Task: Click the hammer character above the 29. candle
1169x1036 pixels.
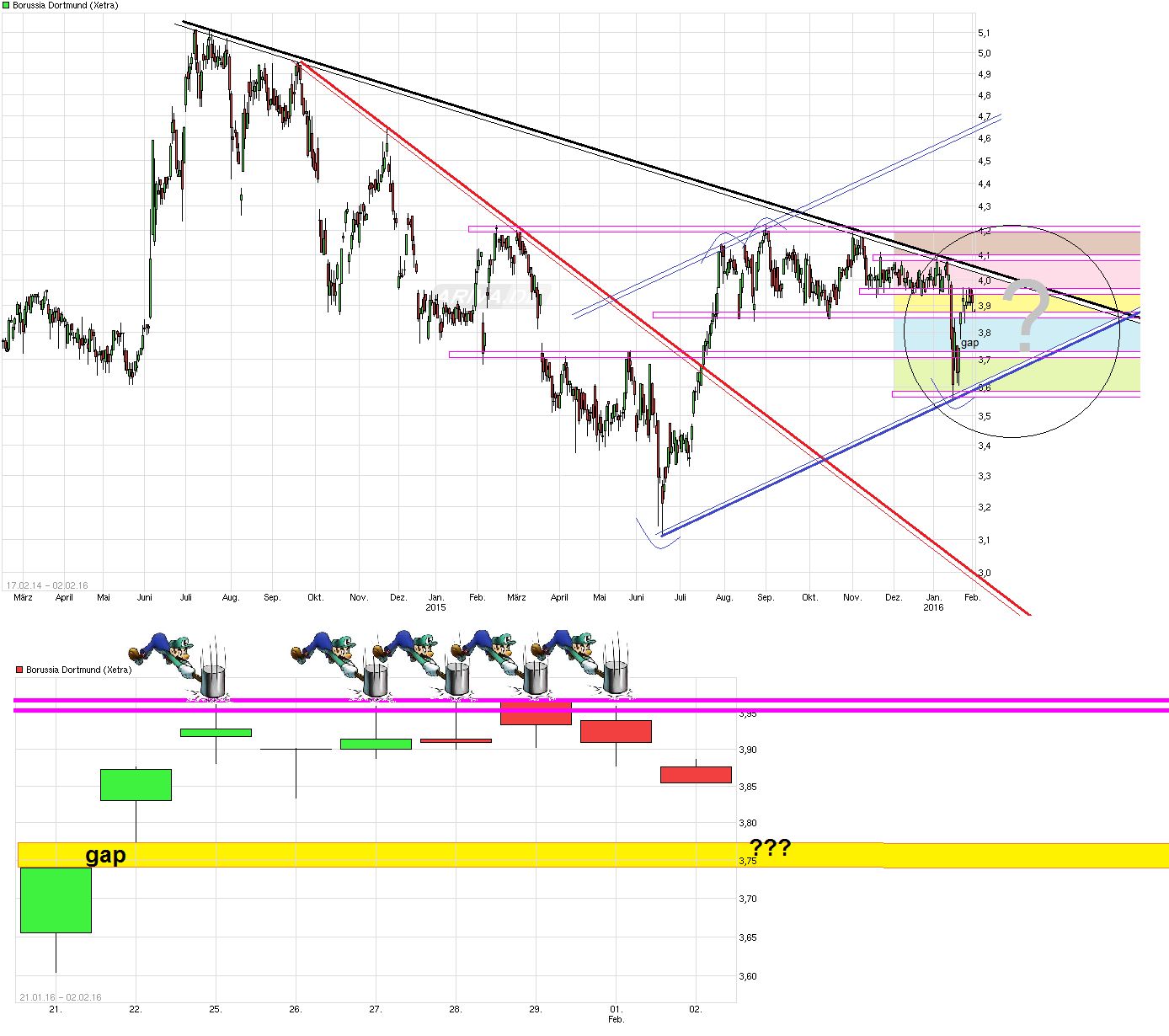Action: click(502, 664)
